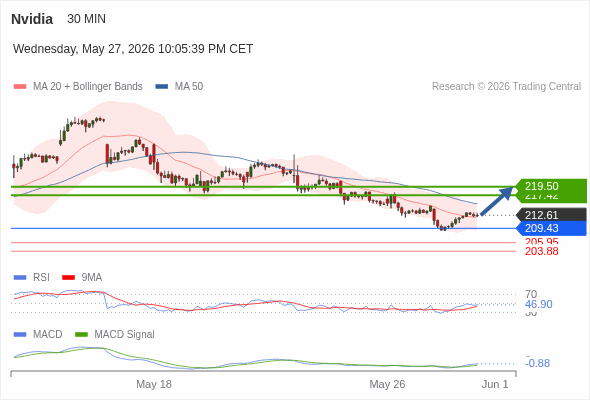Click the MACD Signal green legend swatch

(x=81, y=335)
